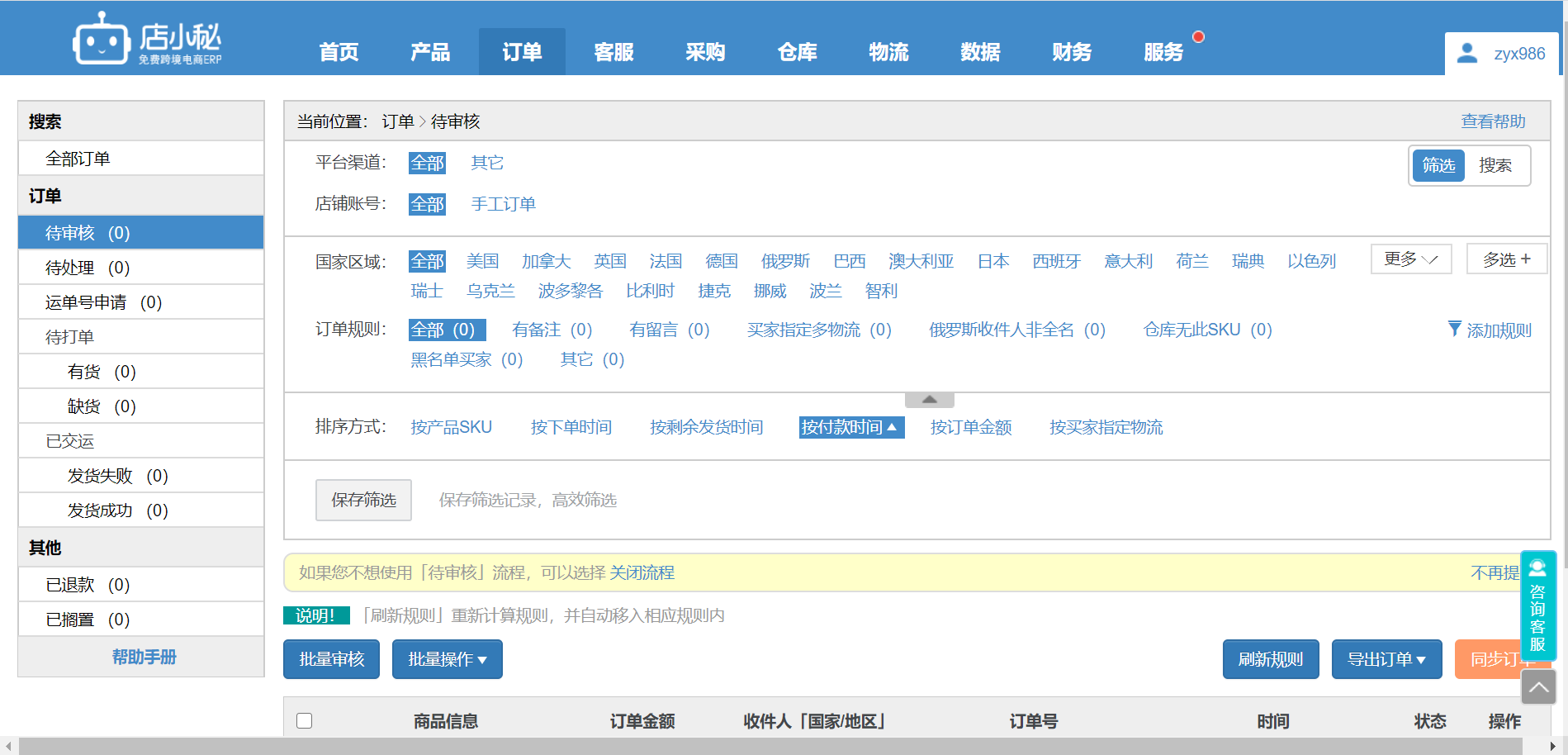The width and height of the screenshot is (1568, 755).
Task: Switch to 搜索 mode
Action: pos(1495,165)
